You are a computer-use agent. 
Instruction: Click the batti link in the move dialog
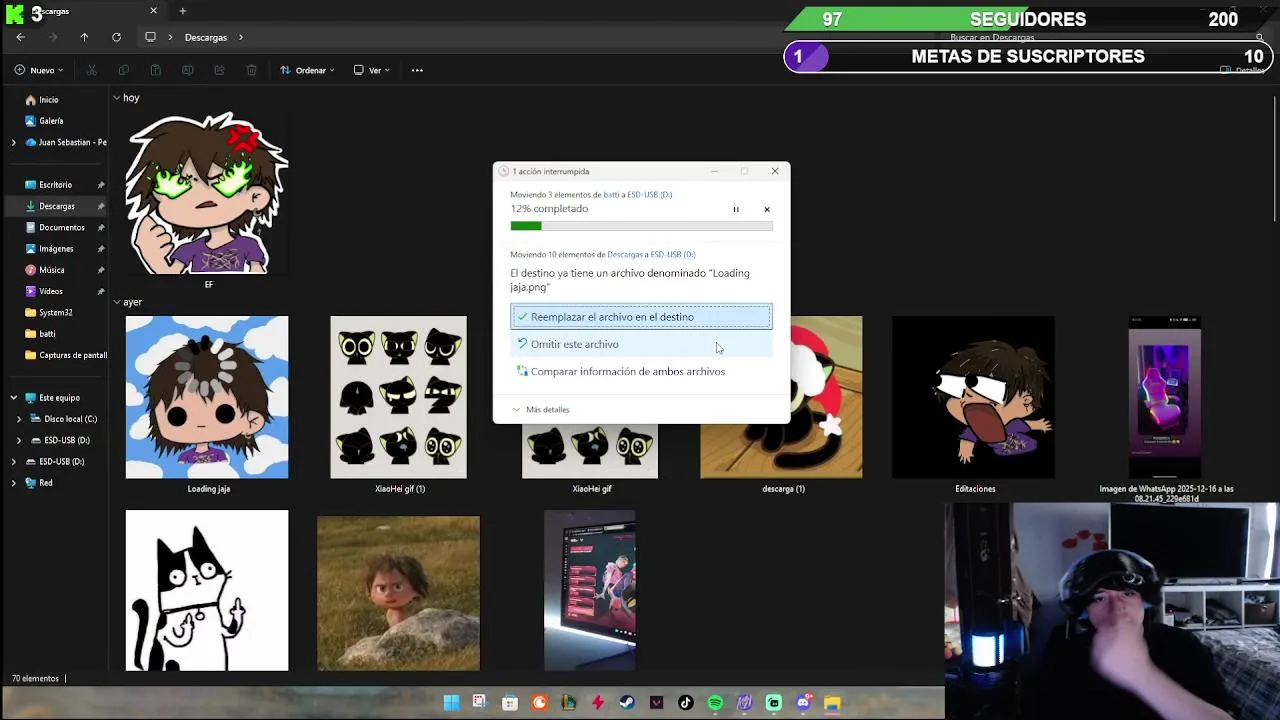click(x=611, y=195)
